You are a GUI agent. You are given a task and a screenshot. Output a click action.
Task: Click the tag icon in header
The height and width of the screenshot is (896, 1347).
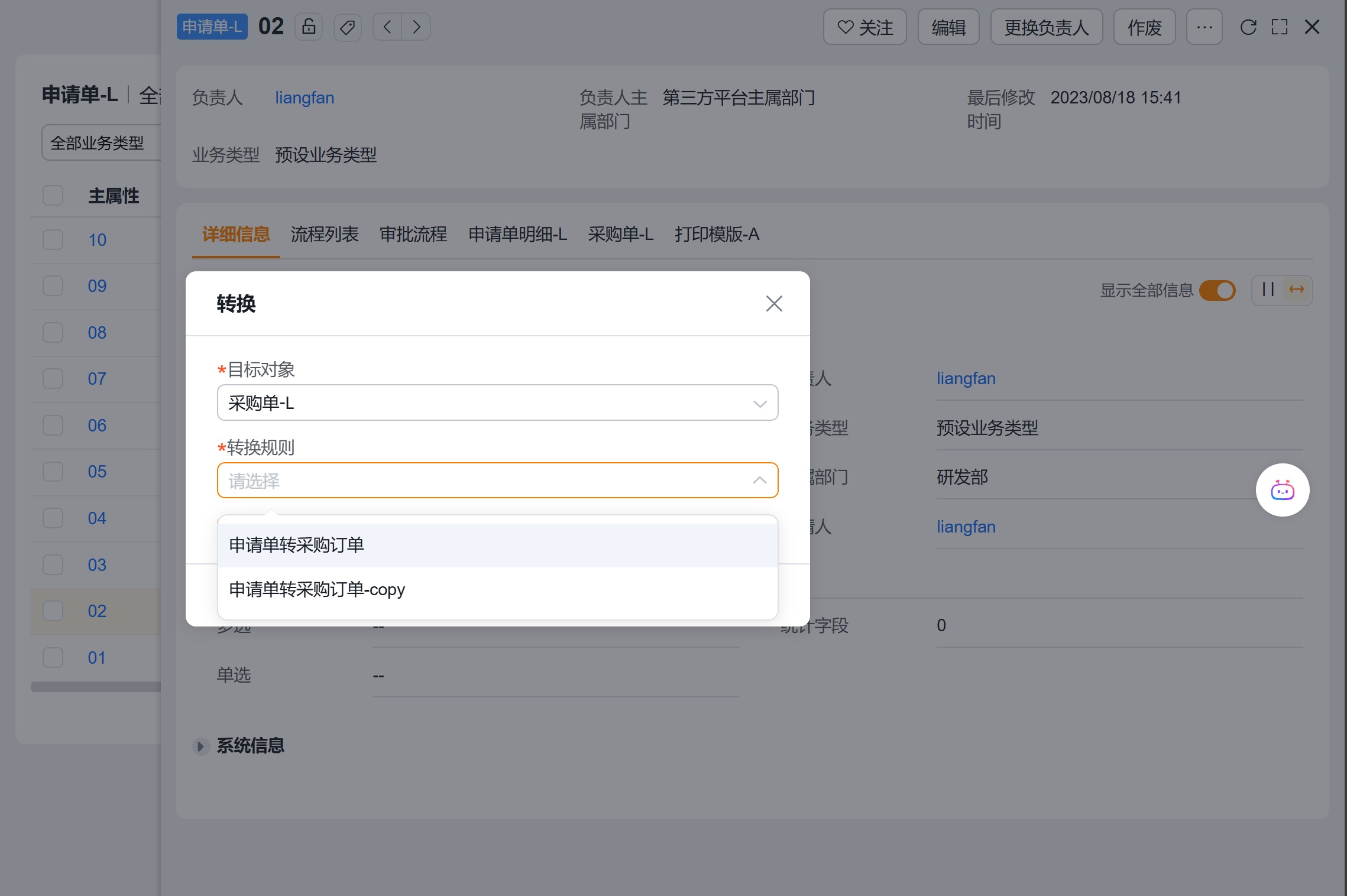tap(348, 27)
